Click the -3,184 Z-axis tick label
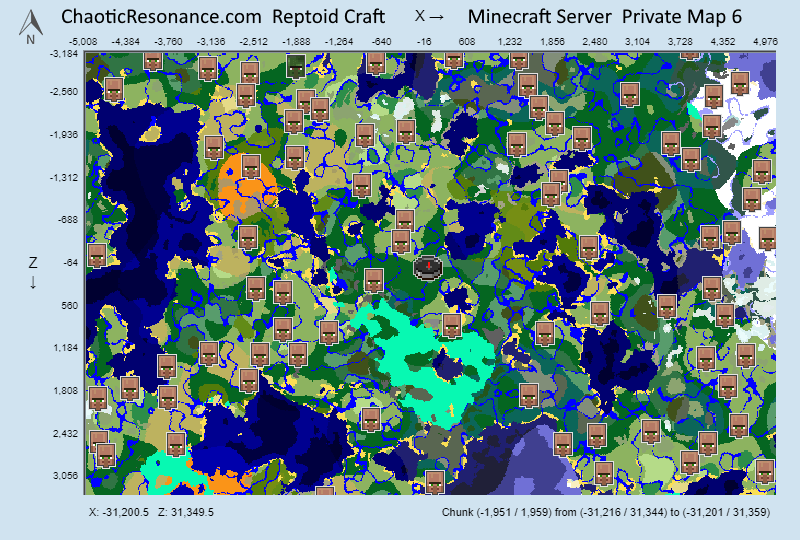The width and height of the screenshot is (800, 540). [63, 53]
